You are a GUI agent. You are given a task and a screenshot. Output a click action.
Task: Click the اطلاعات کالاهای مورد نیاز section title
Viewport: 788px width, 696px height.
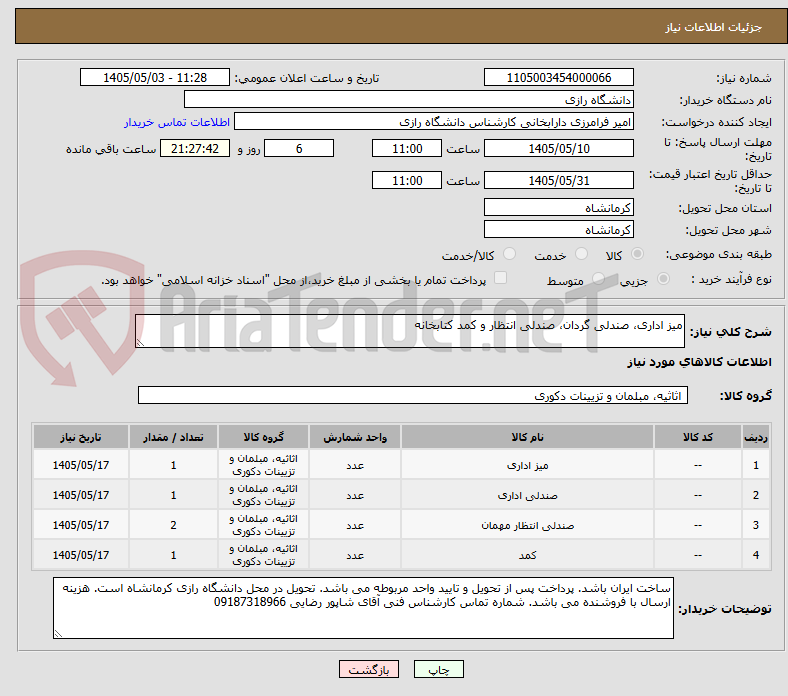pos(699,362)
